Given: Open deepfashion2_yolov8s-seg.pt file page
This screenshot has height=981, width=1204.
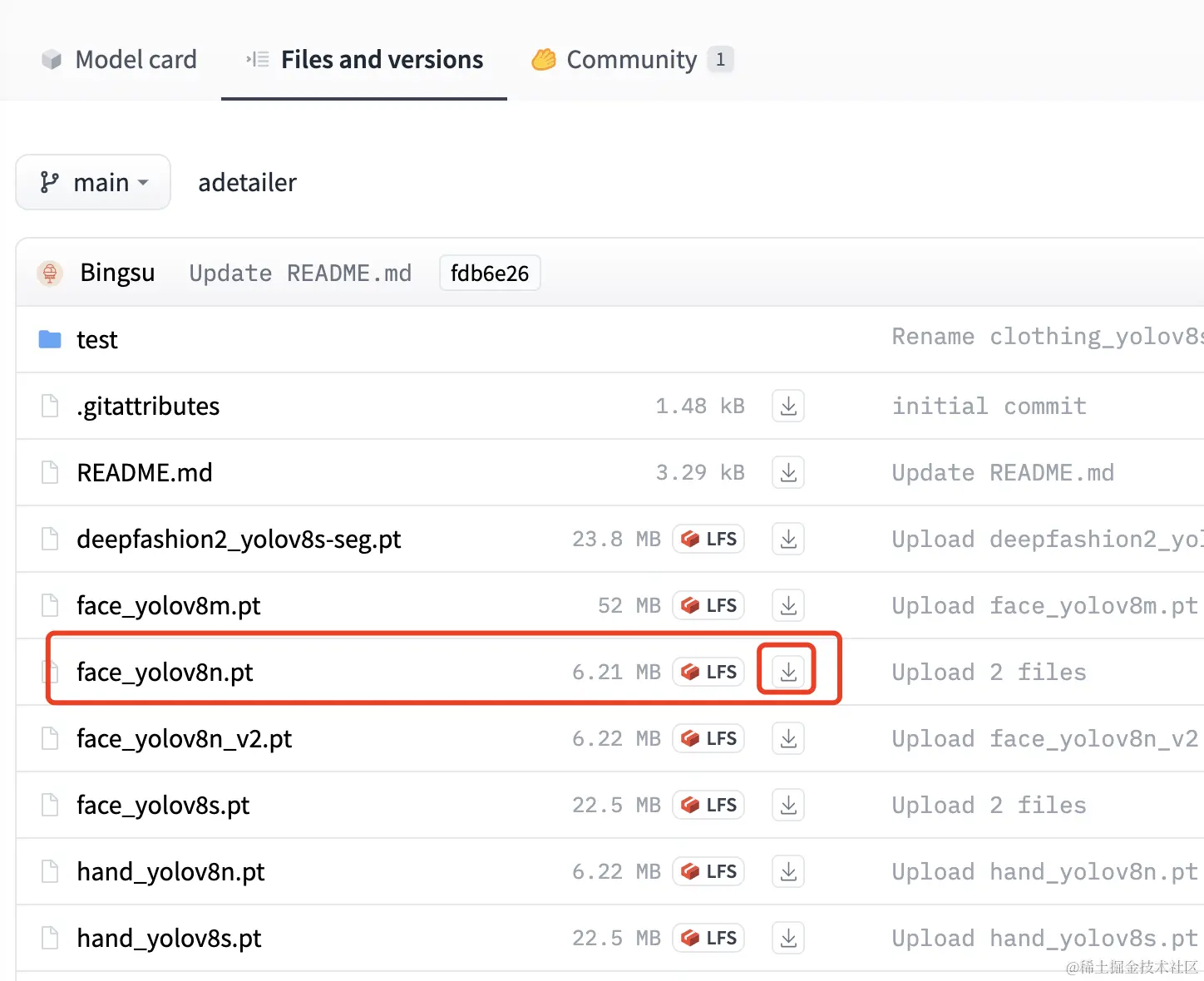Looking at the screenshot, I should click(x=239, y=539).
